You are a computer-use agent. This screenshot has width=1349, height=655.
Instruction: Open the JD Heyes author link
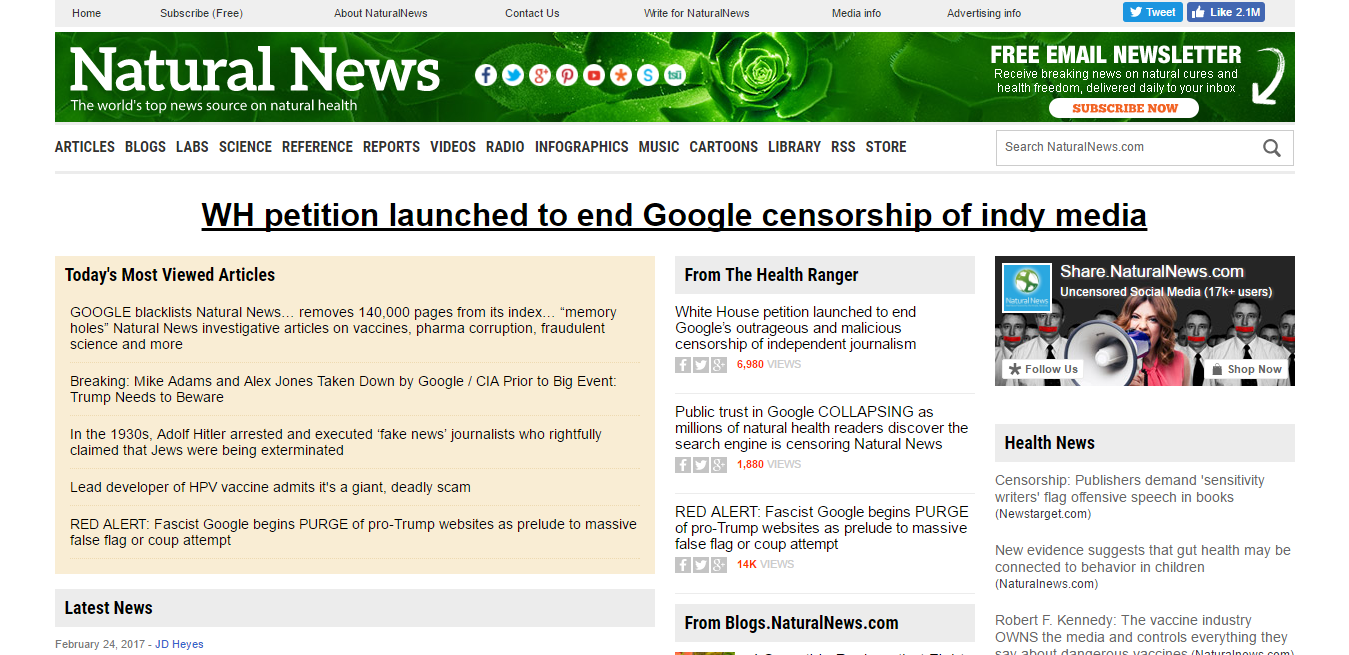tap(181, 644)
